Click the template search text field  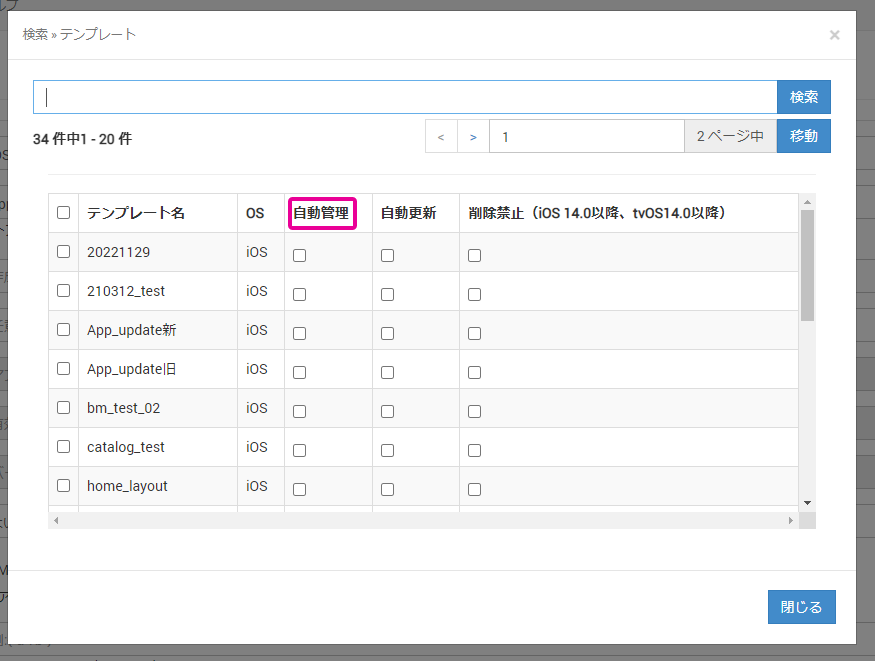405,97
